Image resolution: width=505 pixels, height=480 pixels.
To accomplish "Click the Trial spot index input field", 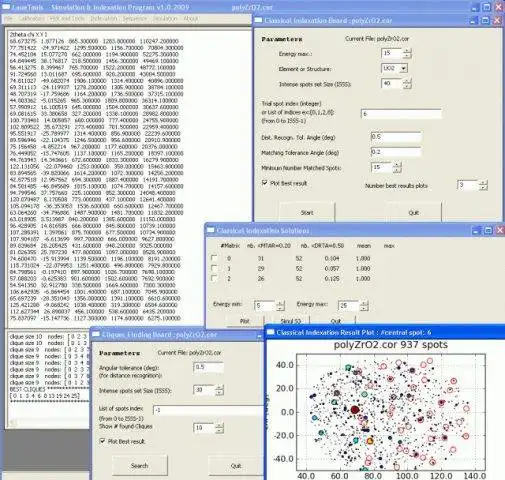I will 401,114.
